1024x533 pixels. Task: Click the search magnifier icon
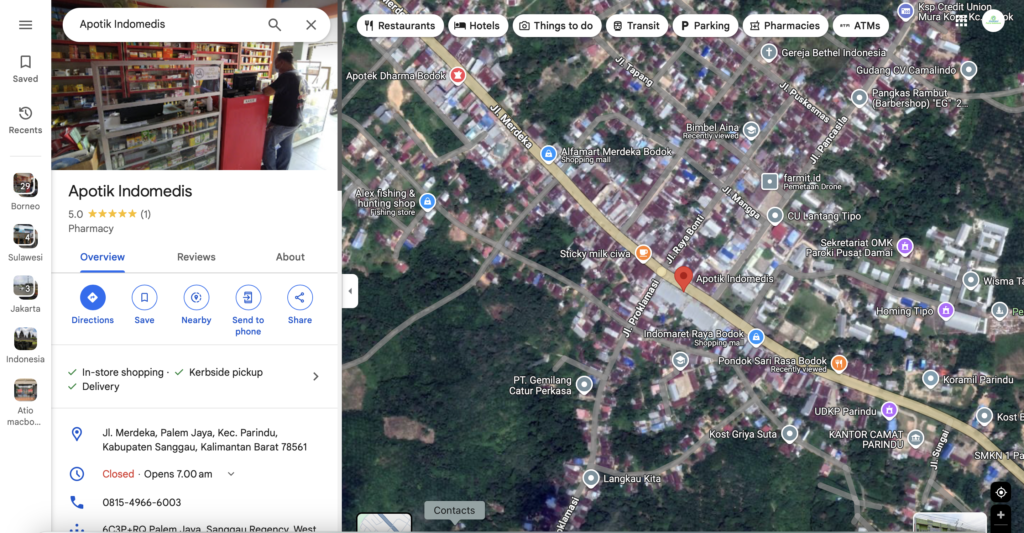click(x=274, y=25)
